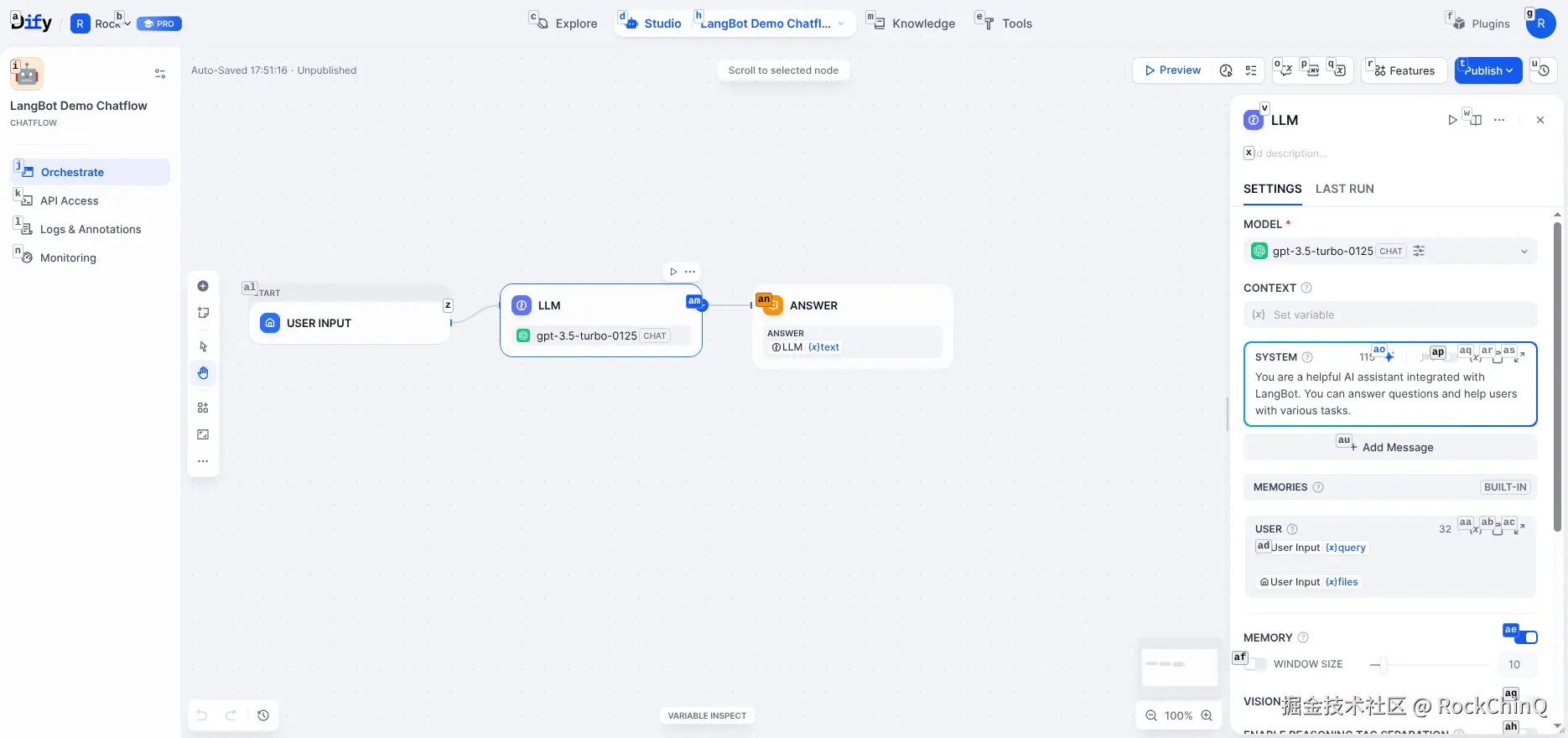
Task: Open the ENV environment variables icon
Action: point(1312,70)
